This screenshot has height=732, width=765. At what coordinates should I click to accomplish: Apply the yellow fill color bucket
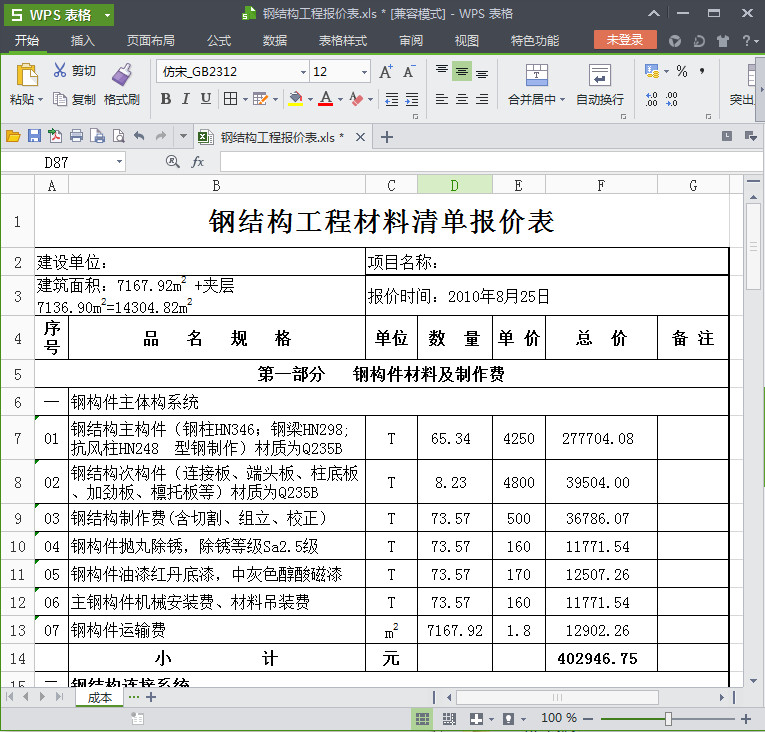point(296,99)
